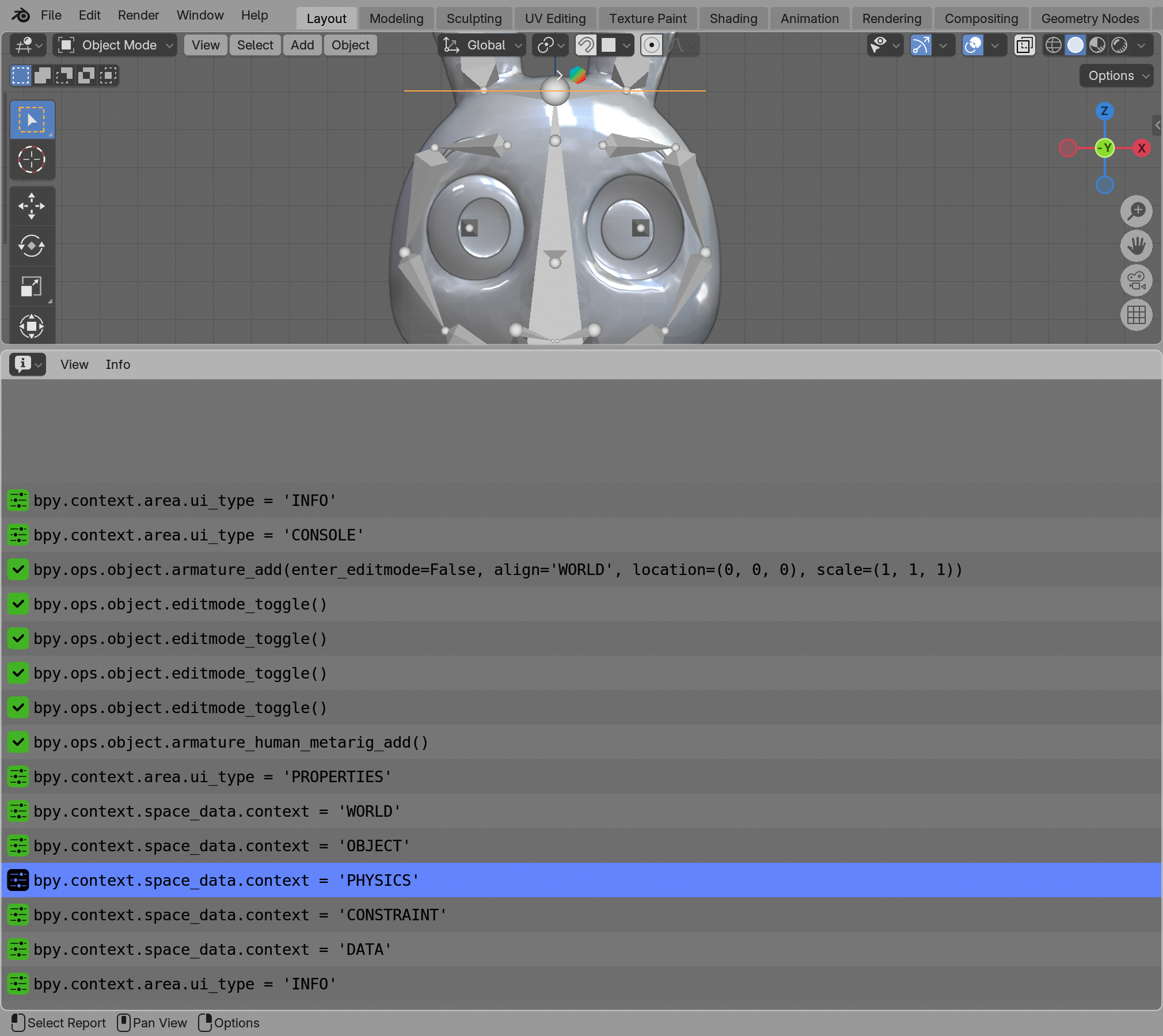Switch to rendered viewport shading

click(1119, 45)
